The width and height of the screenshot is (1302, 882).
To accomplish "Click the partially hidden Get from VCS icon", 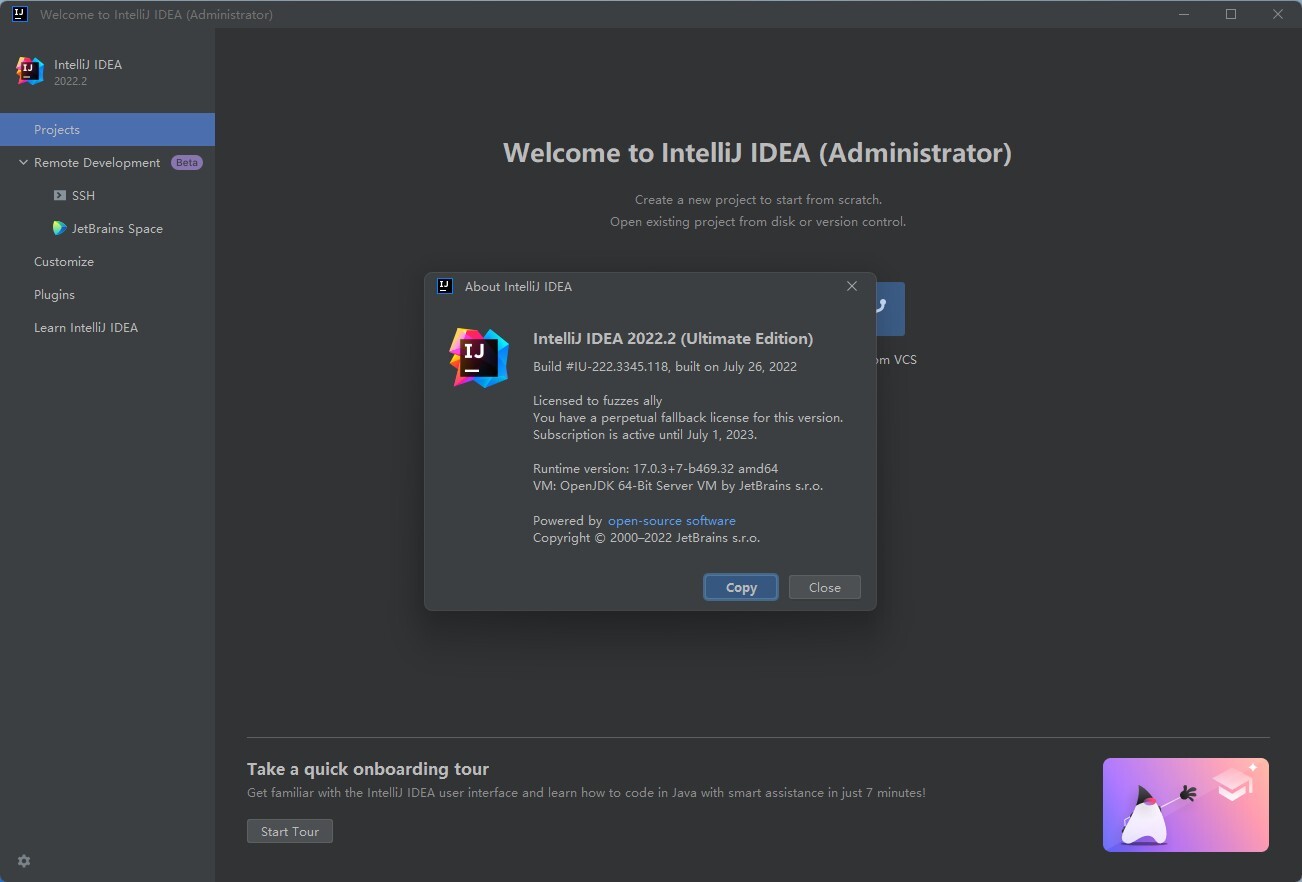I will coord(890,308).
